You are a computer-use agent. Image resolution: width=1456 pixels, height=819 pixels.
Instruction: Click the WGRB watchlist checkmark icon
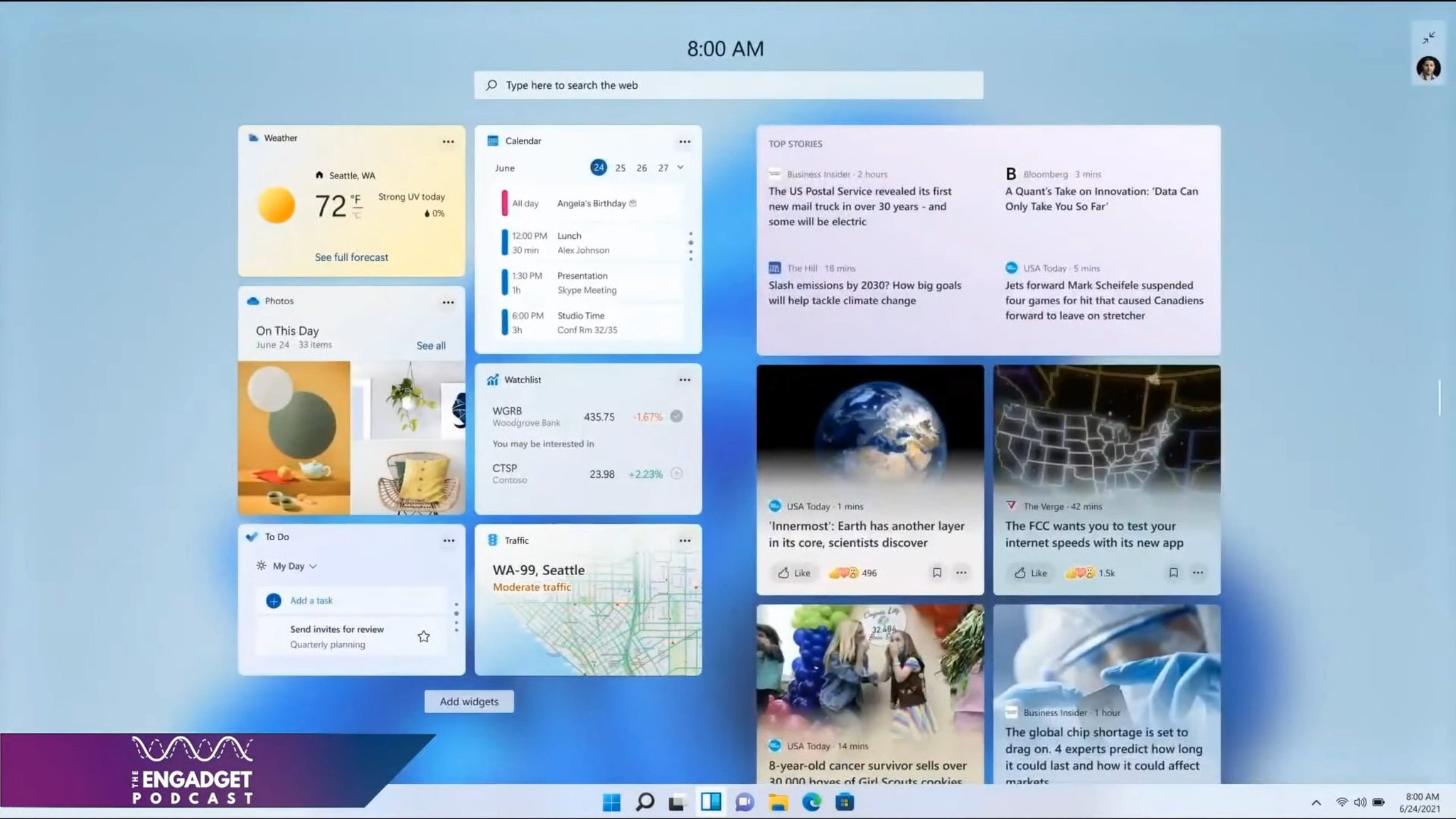point(677,417)
